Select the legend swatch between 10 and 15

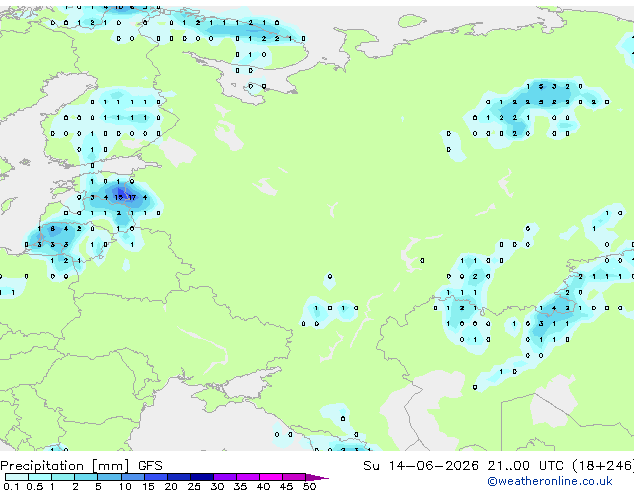(x=133, y=477)
